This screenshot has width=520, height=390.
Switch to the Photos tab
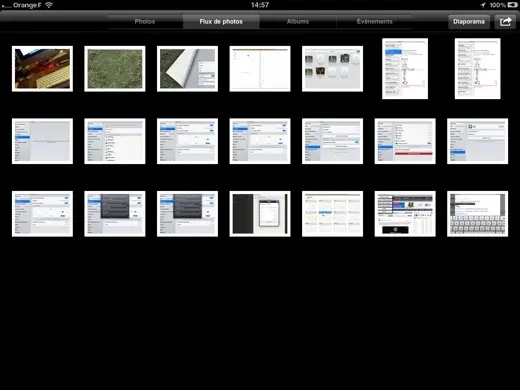(x=145, y=21)
